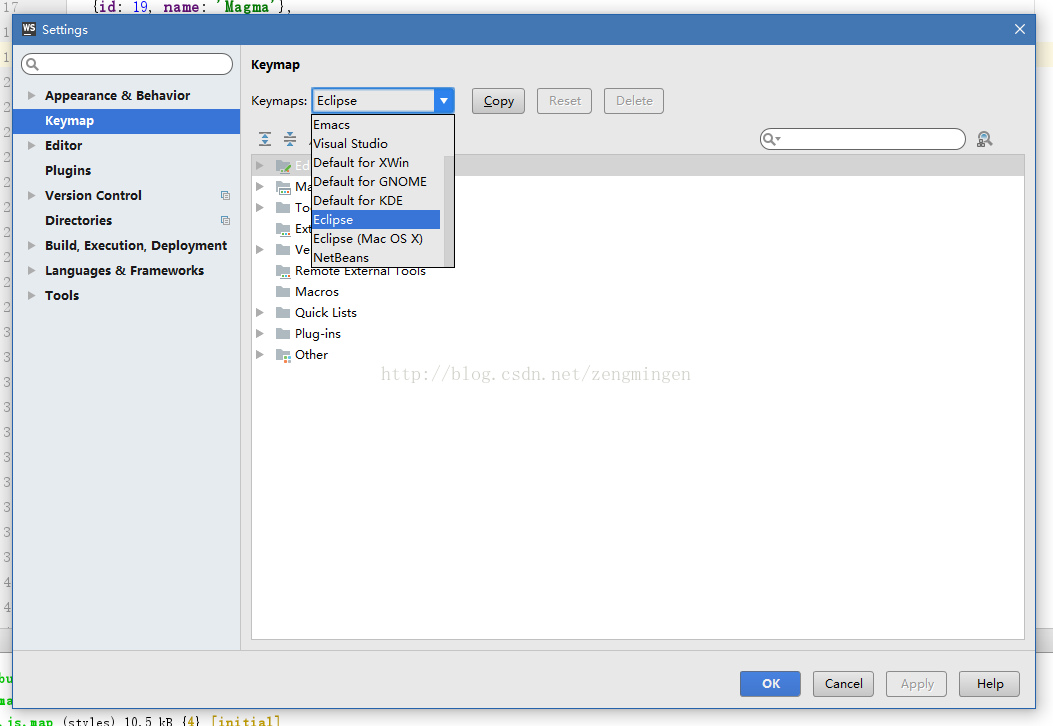Click the Version Control project-level settings icon

(226, 195)
